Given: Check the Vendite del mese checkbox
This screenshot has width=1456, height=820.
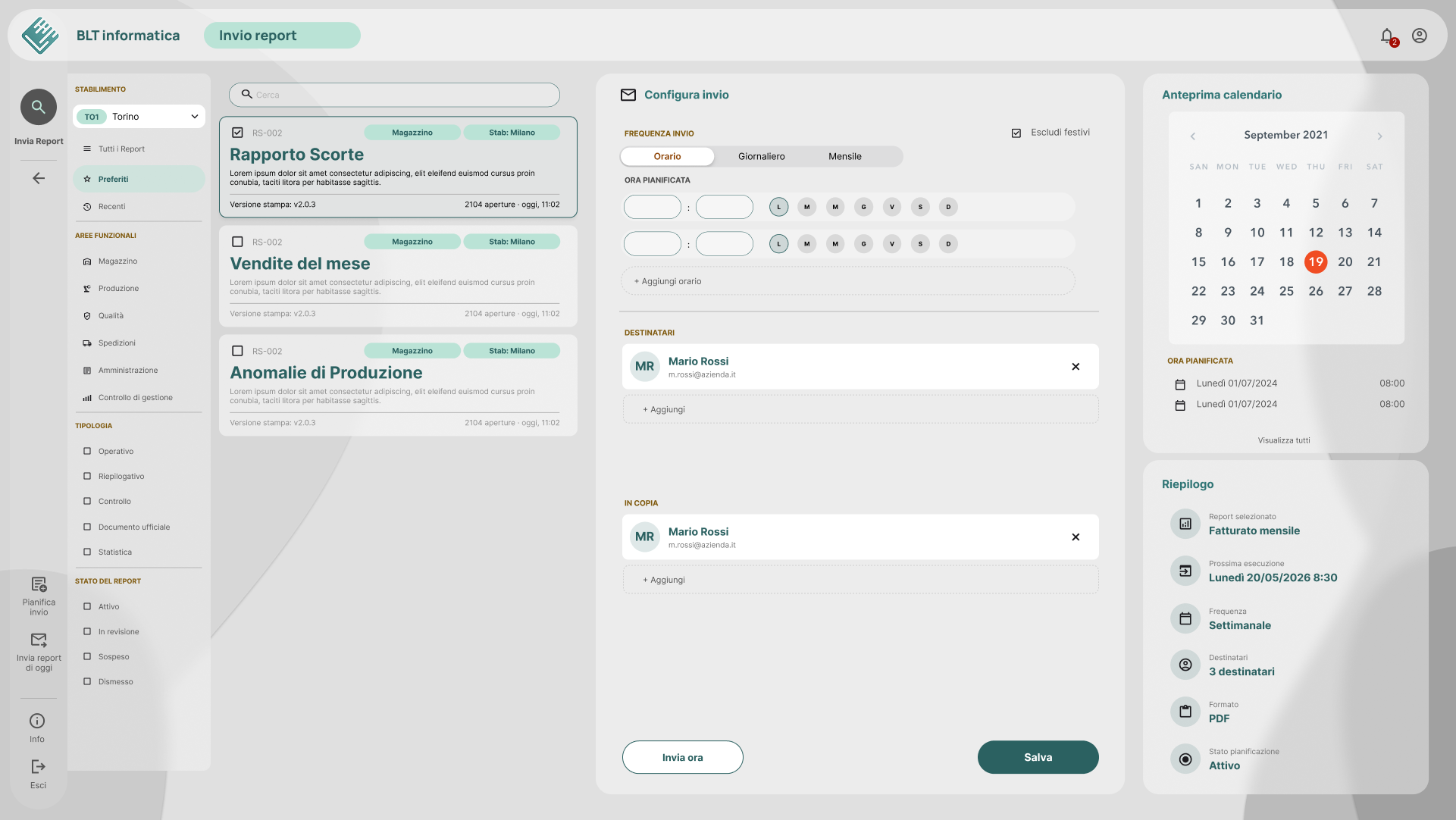Looking at the screenshot, I should click(237, 242).
